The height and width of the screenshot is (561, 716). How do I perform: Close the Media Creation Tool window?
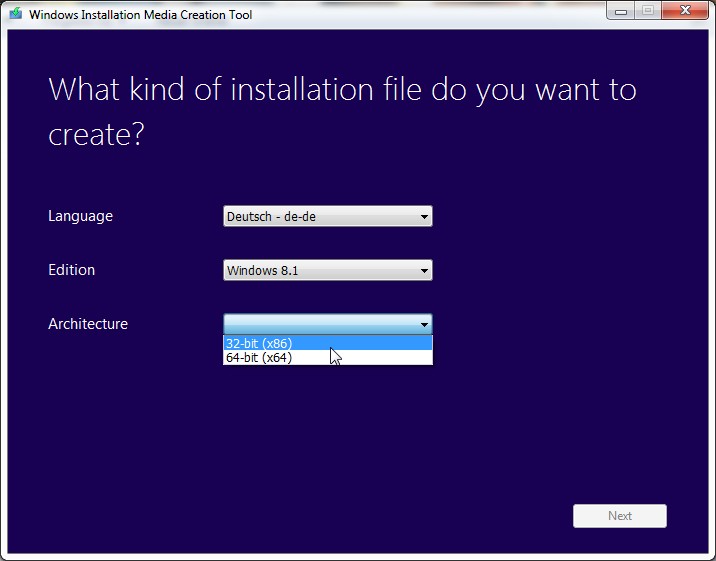tap(685, 11)
